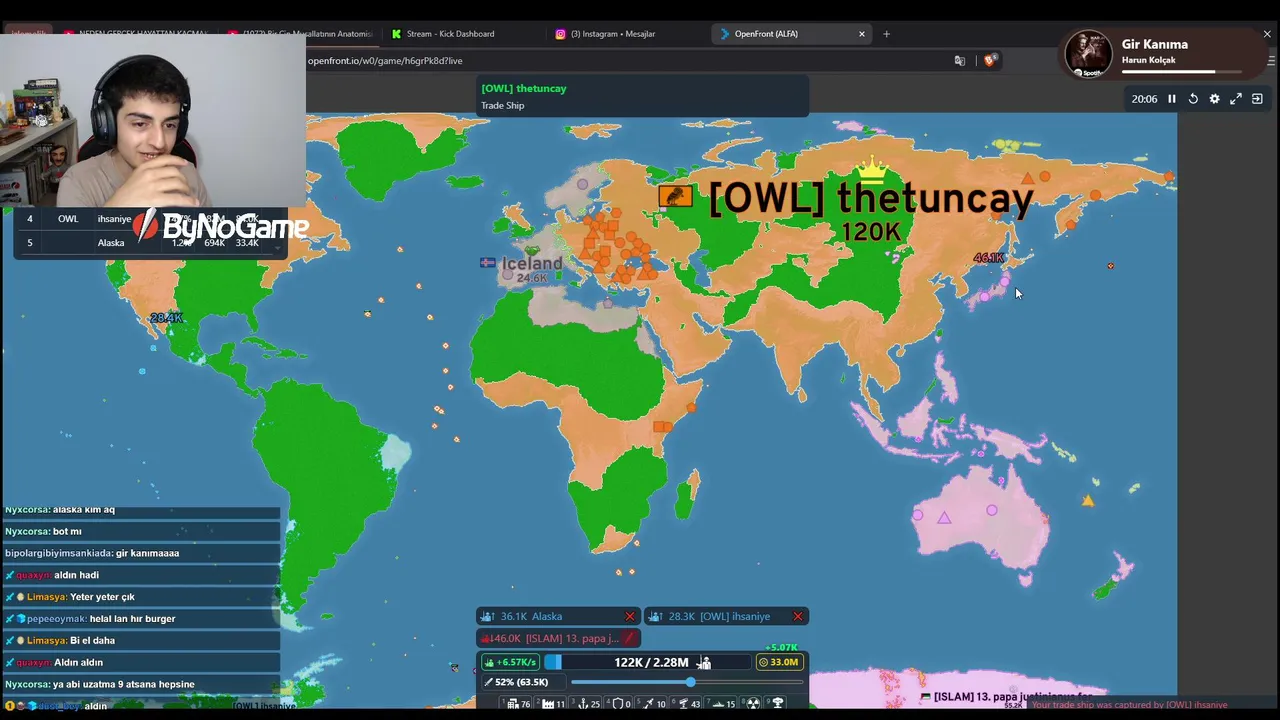Select the Missile Silo icon (10)
Image resolution: width=1280 pixels, height=720 pixels.
pyautogui.click(x=649, y=704)
